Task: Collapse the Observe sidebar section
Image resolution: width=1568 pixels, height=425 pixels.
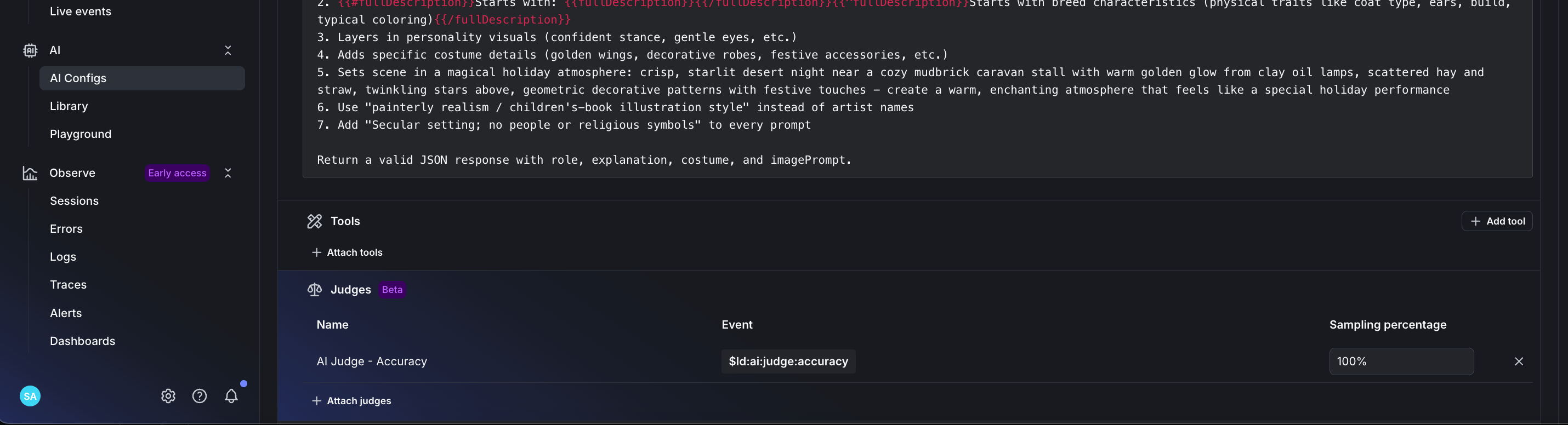Action: point(228,173)
